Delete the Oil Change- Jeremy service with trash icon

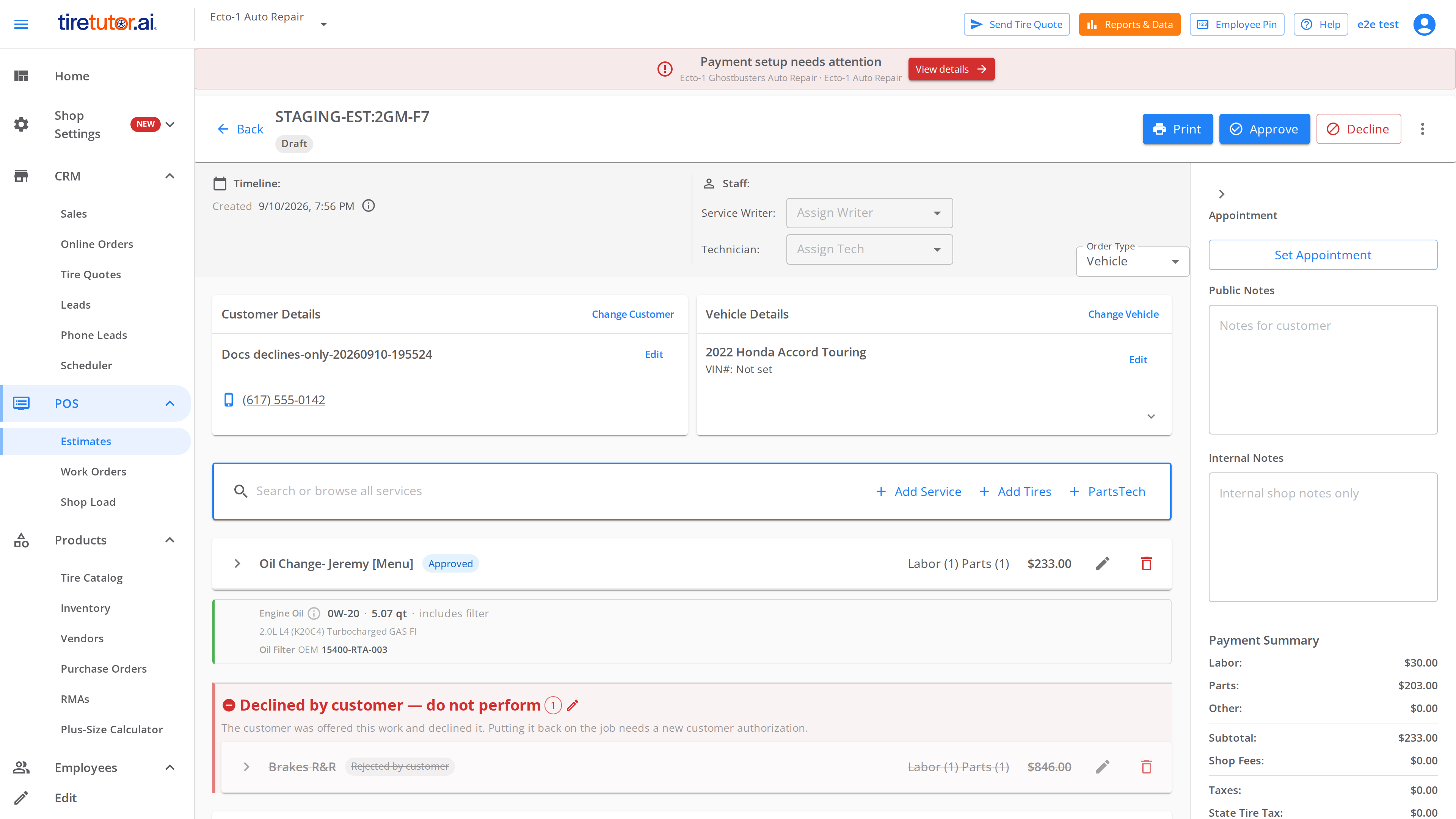(1146, 563)
